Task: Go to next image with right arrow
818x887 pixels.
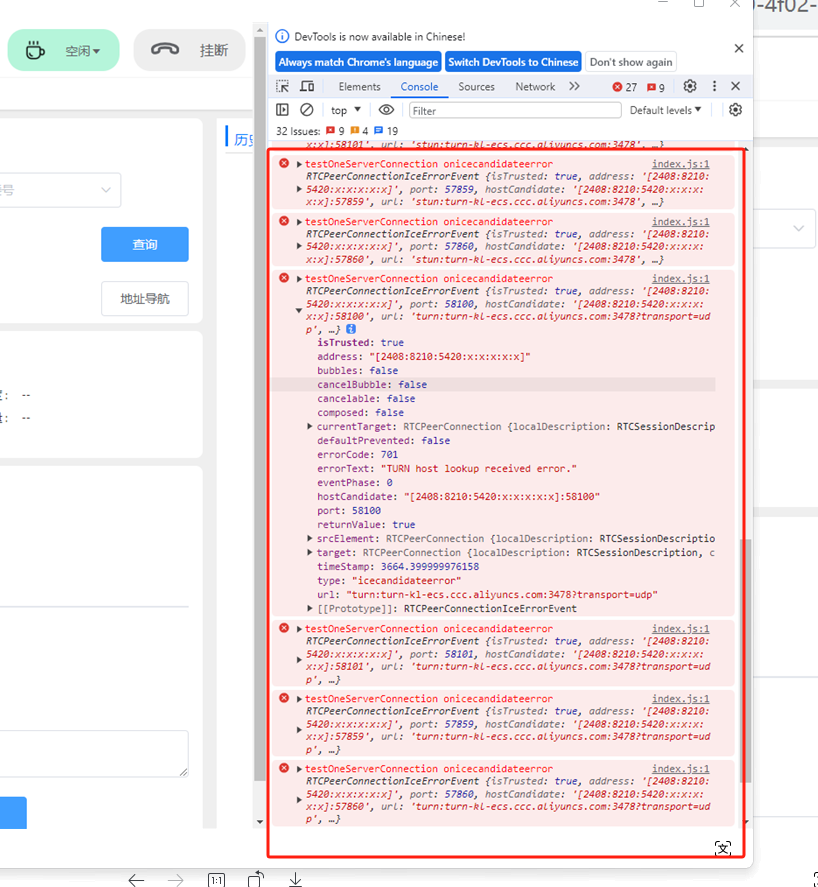Action: coord(175,880)
